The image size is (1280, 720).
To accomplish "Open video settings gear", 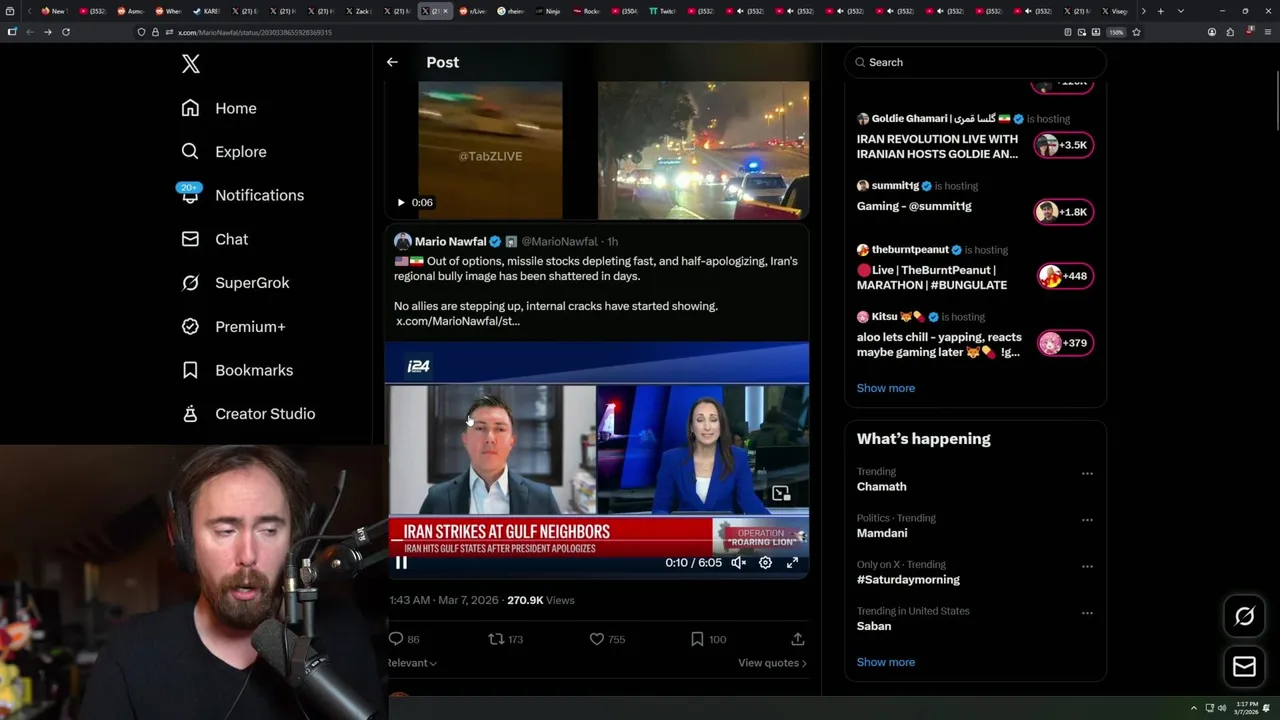I will [x=765, y=563].
